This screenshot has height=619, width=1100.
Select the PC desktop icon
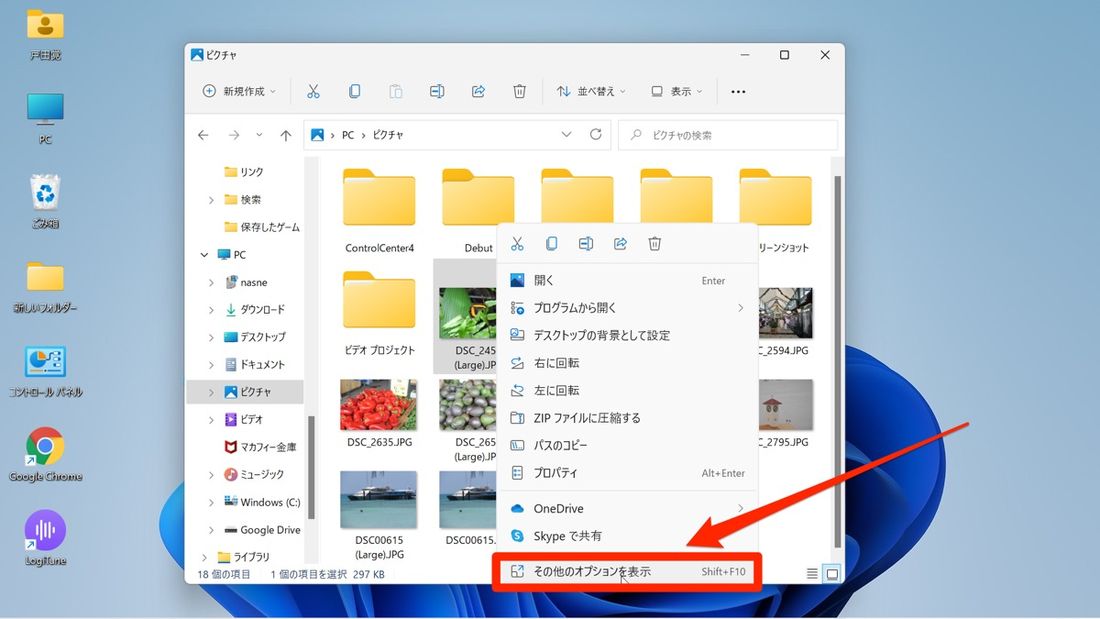[46, 118]
